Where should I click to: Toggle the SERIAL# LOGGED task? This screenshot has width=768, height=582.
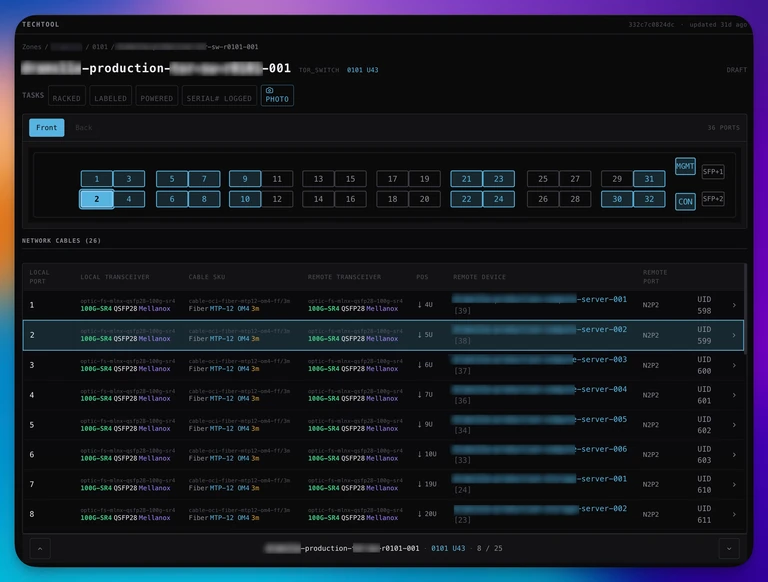[x=219, y=96]
